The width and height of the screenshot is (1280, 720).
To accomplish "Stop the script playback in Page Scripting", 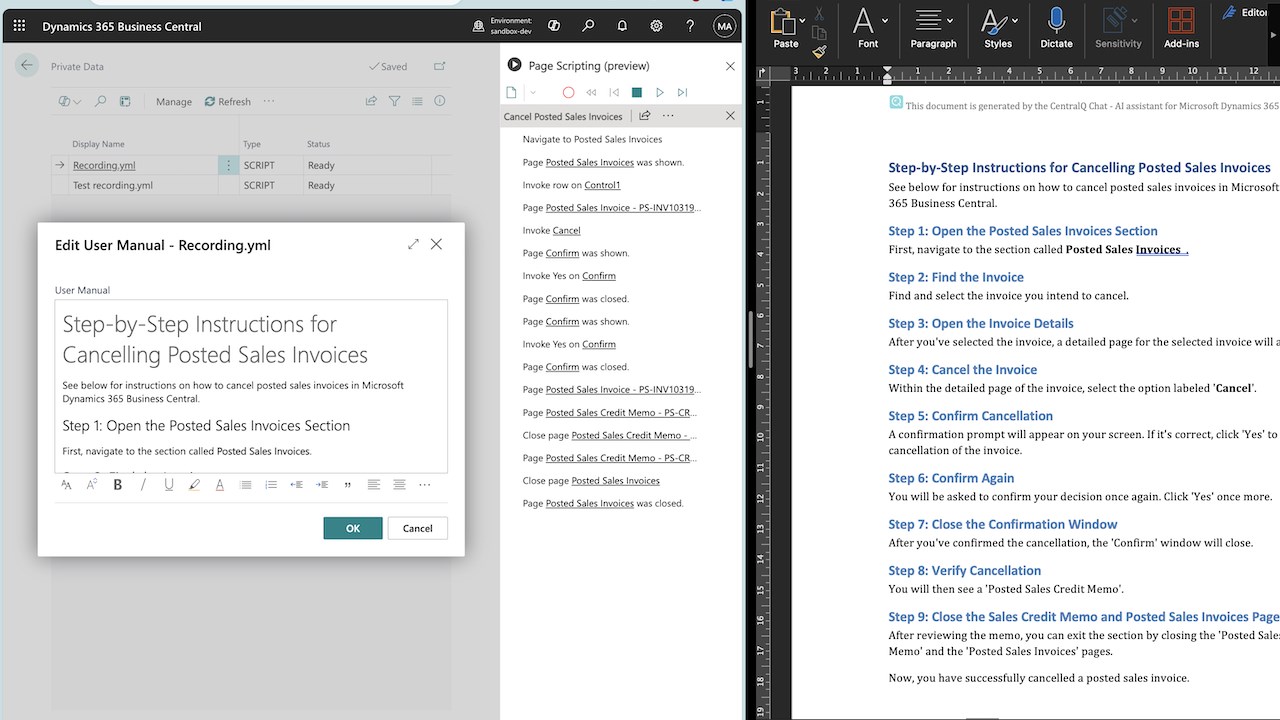I will click(x=636, y=92).
